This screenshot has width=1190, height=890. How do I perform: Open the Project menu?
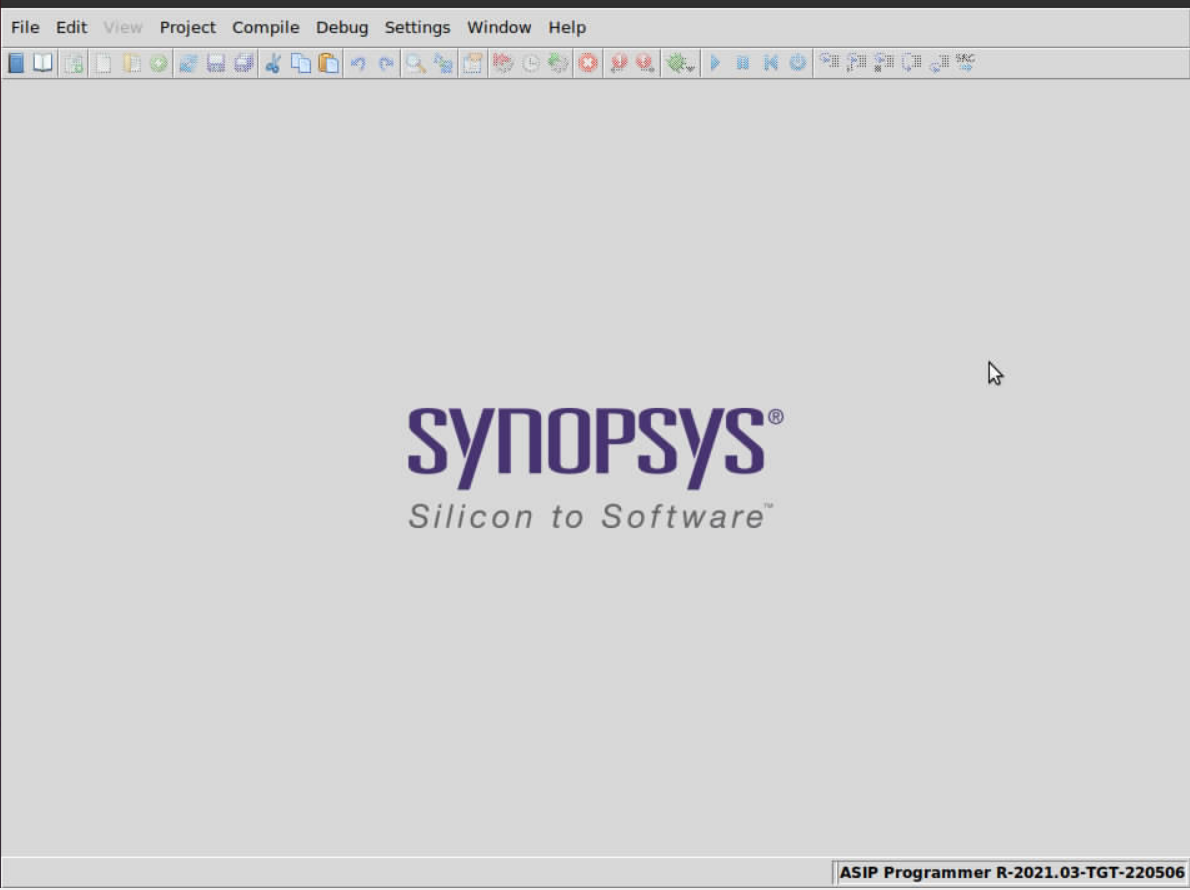coord(187,27)
